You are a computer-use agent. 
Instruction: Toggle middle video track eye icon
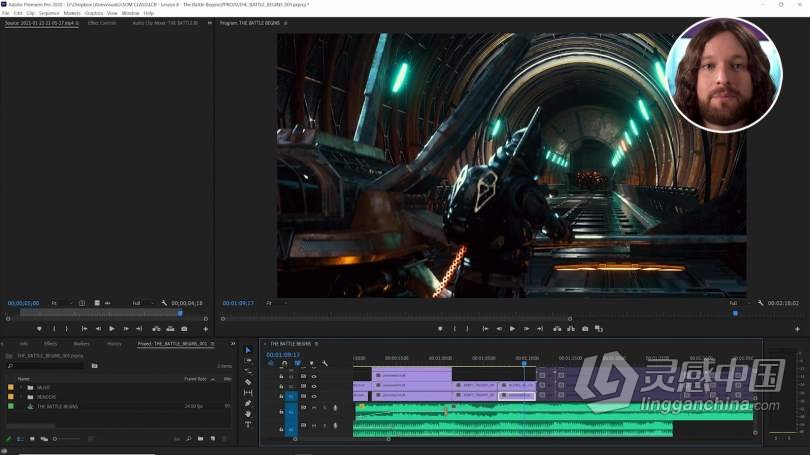click(314, 386)
